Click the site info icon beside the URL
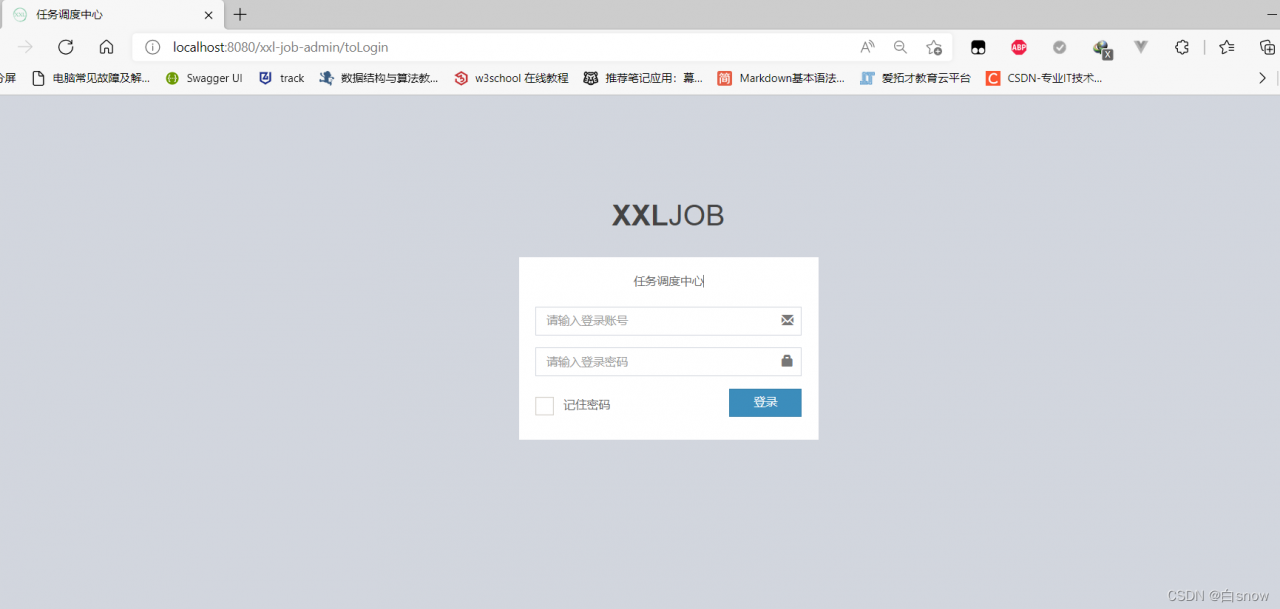The width and height of the screenshot is (1280, 609). click(x=151, y=47)
